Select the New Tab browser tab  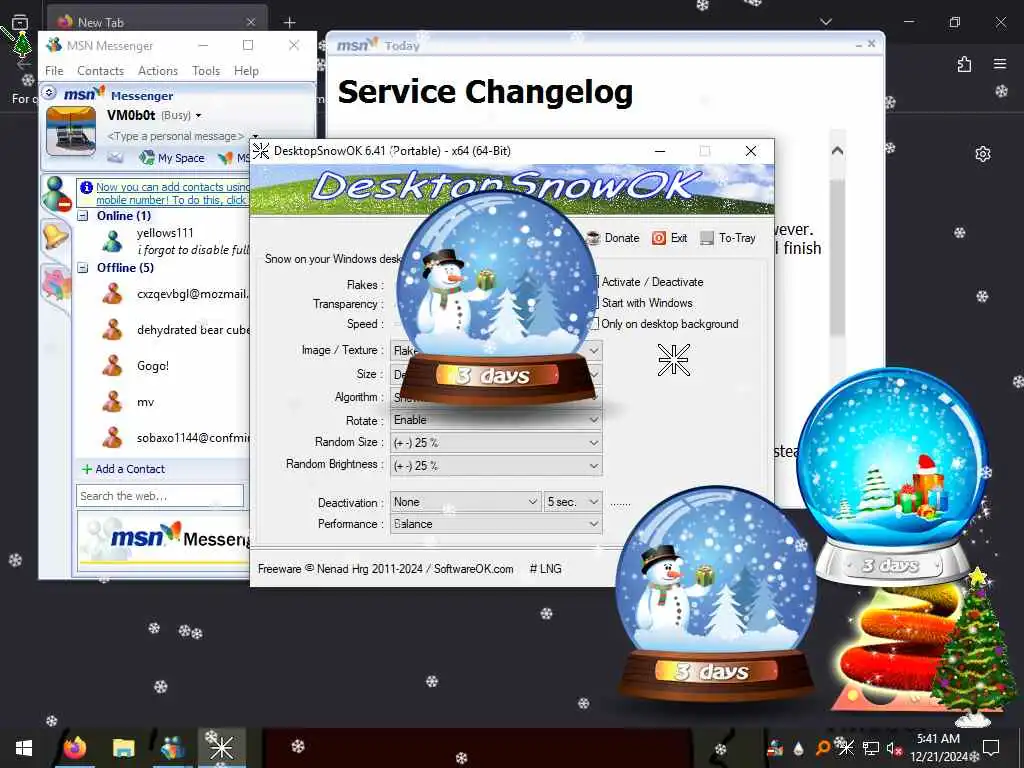click(157, 22)
